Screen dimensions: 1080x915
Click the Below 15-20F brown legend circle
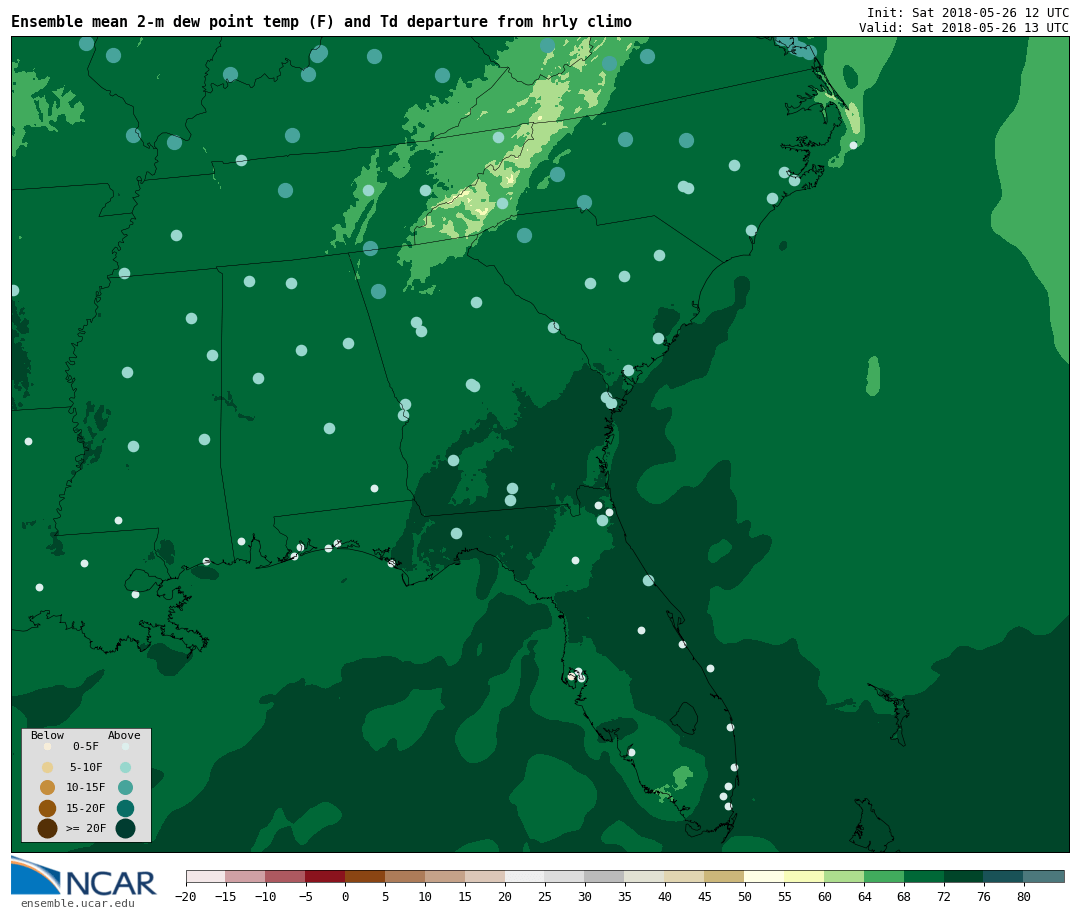coord(48,808)
